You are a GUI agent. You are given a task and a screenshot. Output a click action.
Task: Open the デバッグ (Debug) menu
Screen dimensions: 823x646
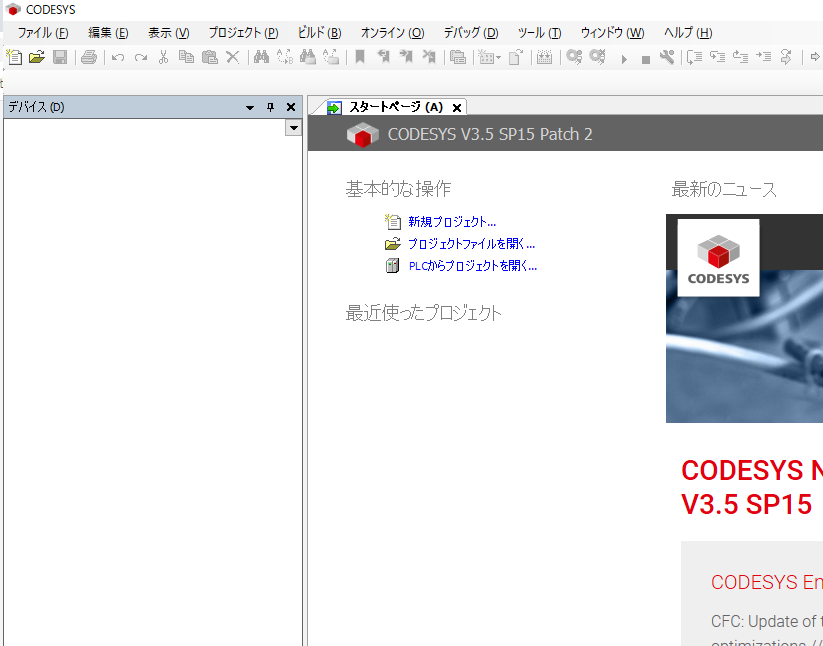(471, 33)
